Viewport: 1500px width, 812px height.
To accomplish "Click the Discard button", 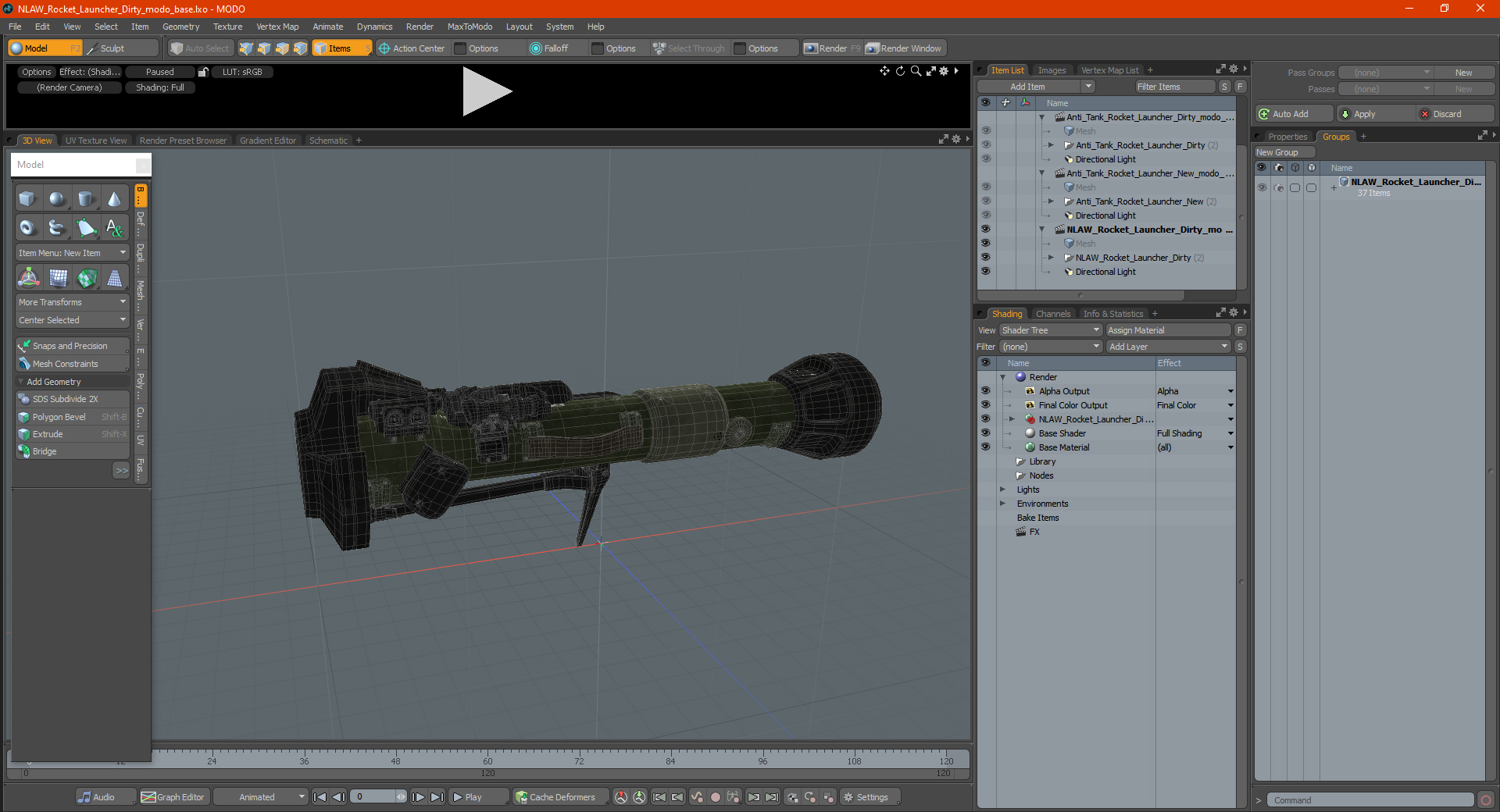I will (1453, 114).
